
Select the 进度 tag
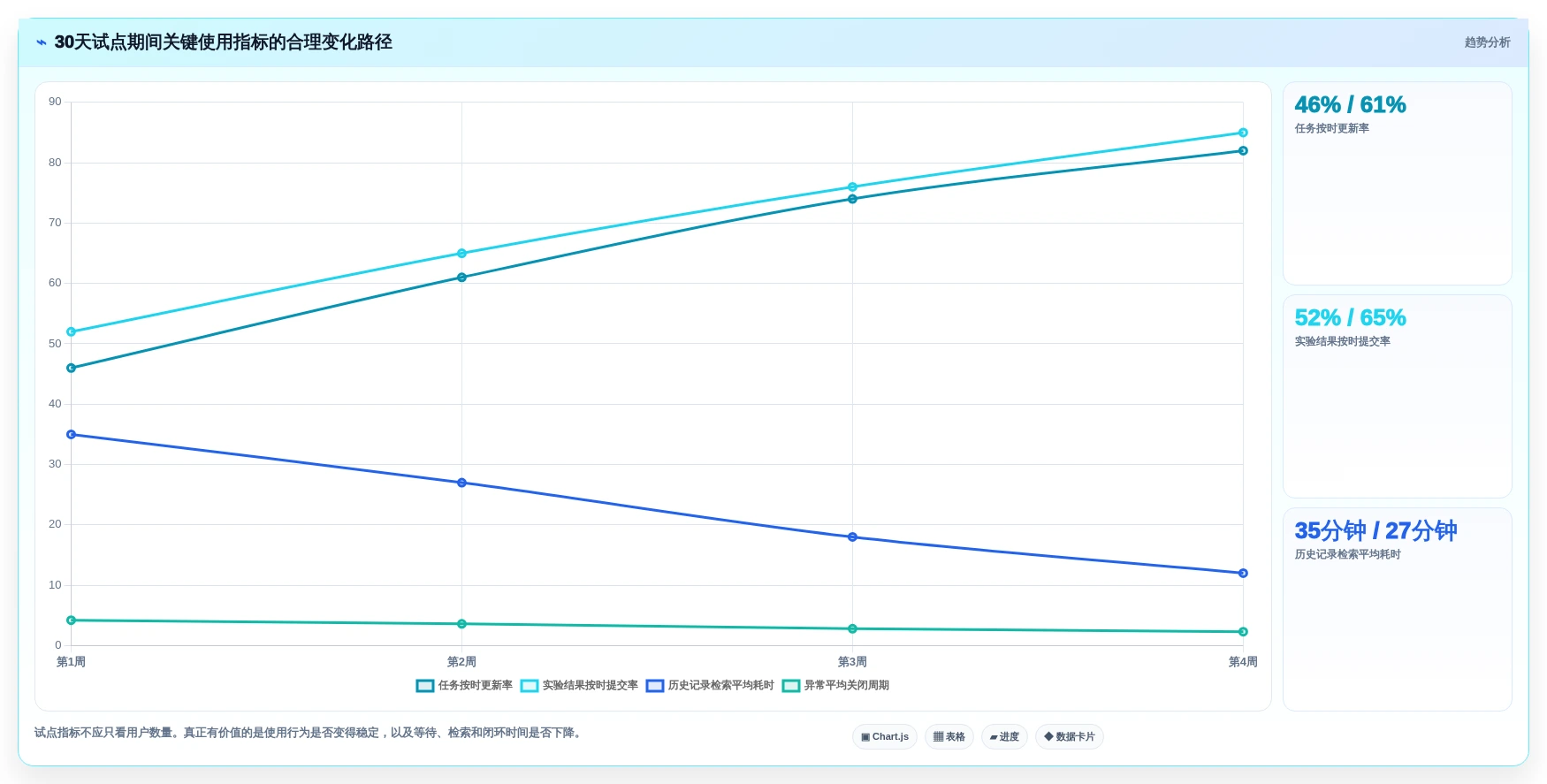pyautogui.click(x=1004, y=737)
